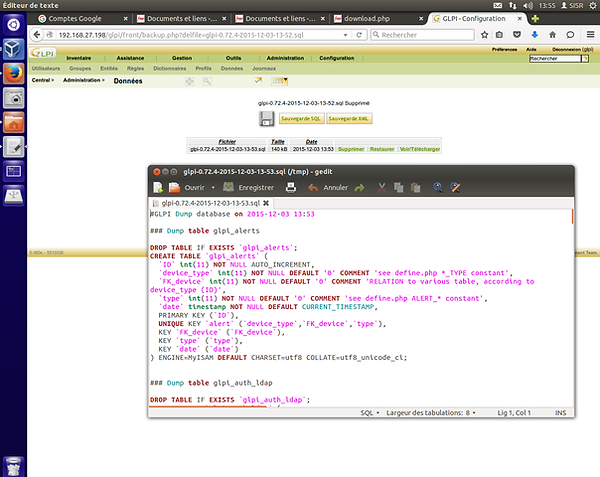Click the volume icon in top panel
Viewport: 600px width, 477px height.
click(x=528, y=5)
